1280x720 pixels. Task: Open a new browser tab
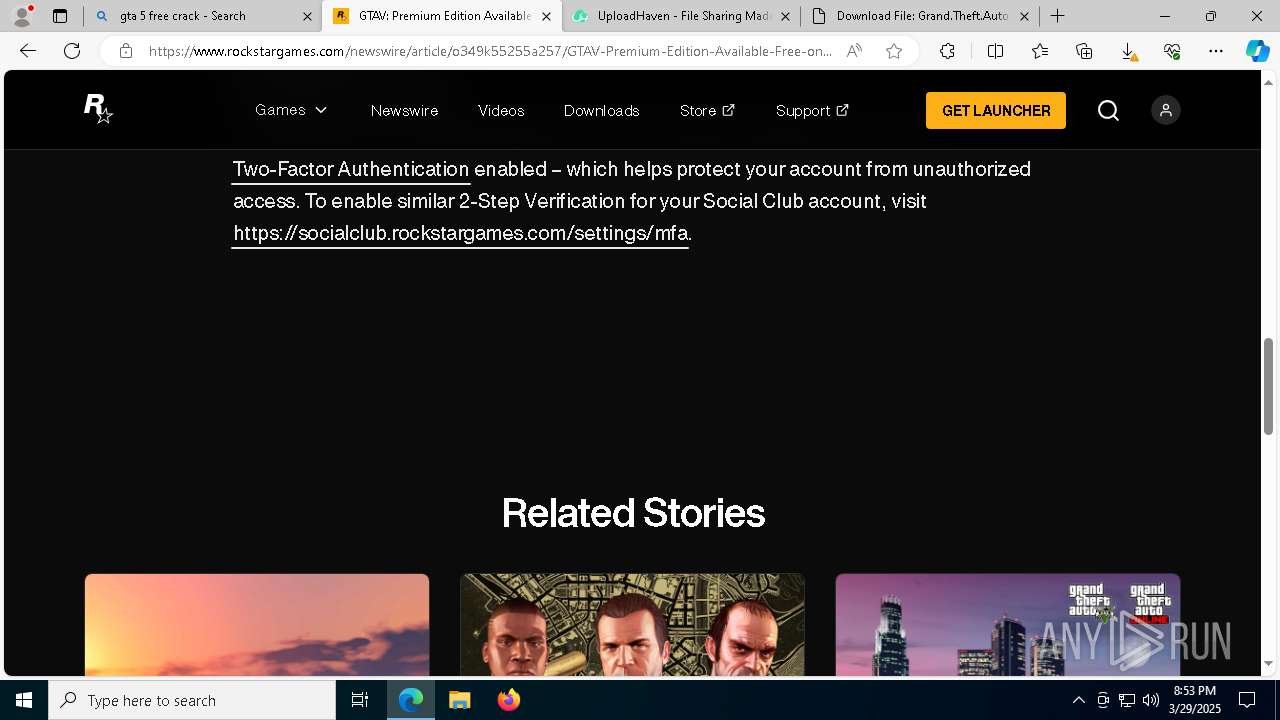[x=1057, y=16]
